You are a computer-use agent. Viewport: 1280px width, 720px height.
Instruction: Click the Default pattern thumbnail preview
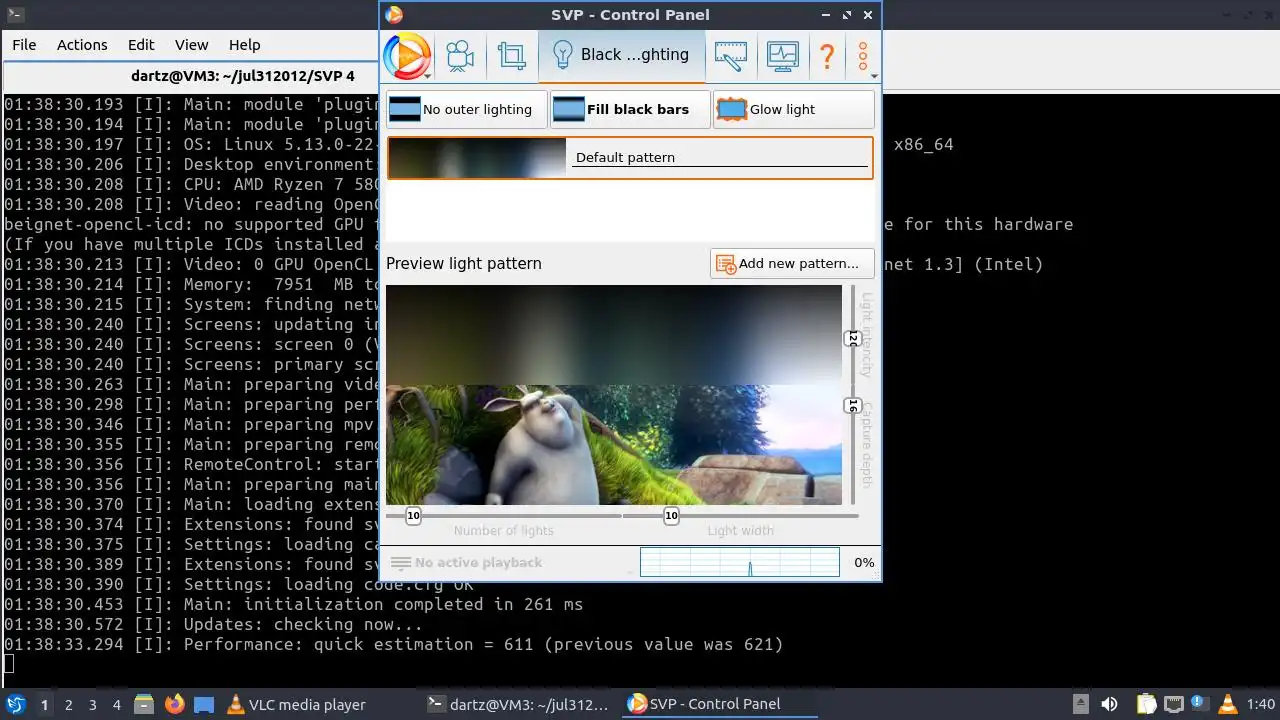click(477, 158)
